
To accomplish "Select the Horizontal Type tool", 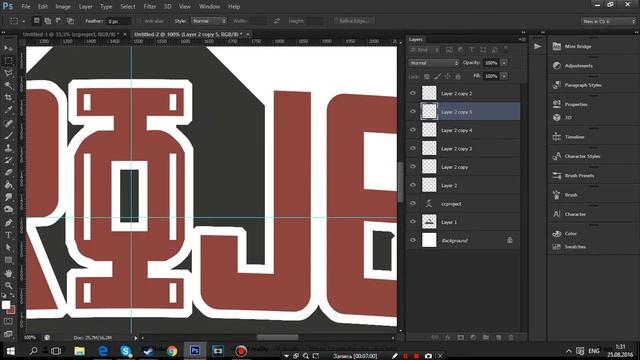I will point(8,235).
